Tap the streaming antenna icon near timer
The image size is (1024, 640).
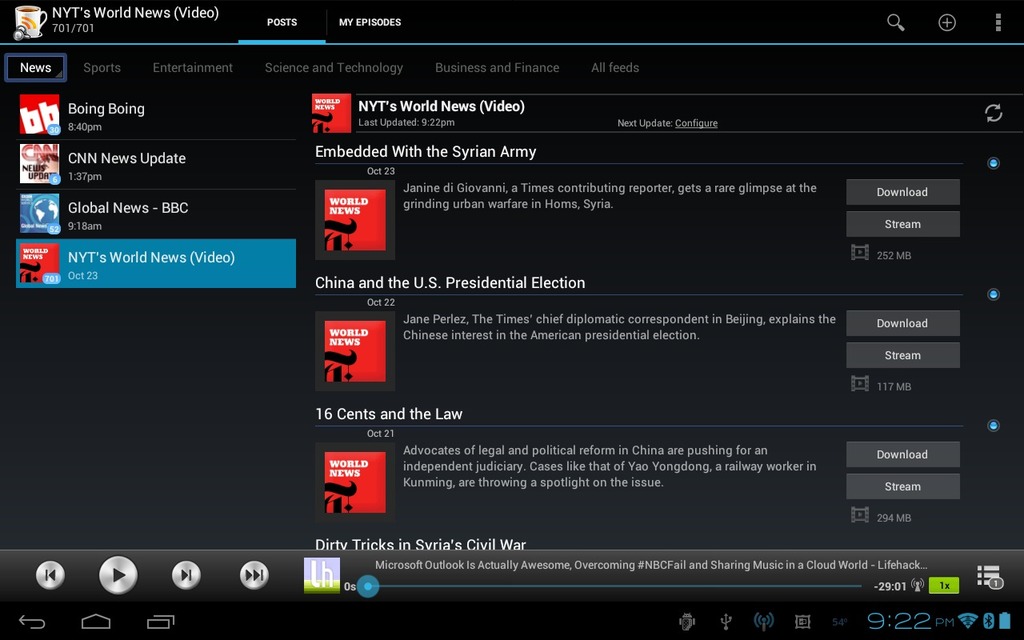918,585
